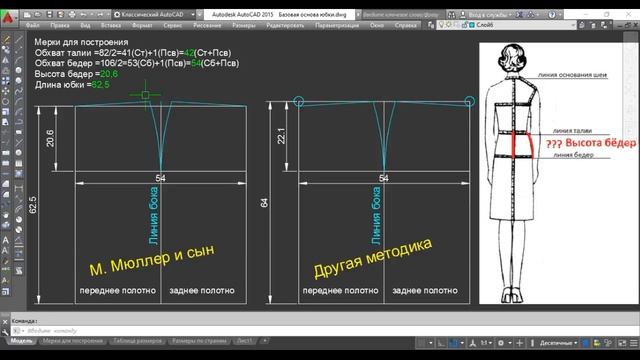Open the Десятичные units dropdown
Image resolution: width=640 pixels, height=360 pixels.
pos(558,343)
